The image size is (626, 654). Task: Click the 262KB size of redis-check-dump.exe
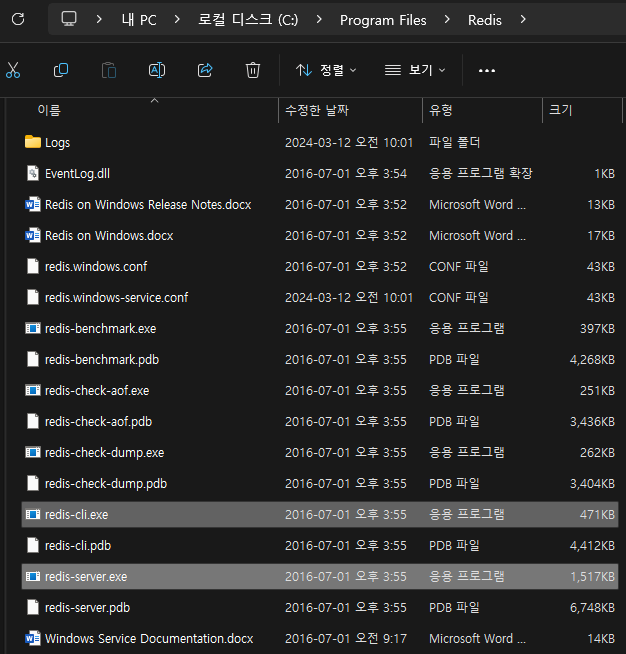point(597,453)
